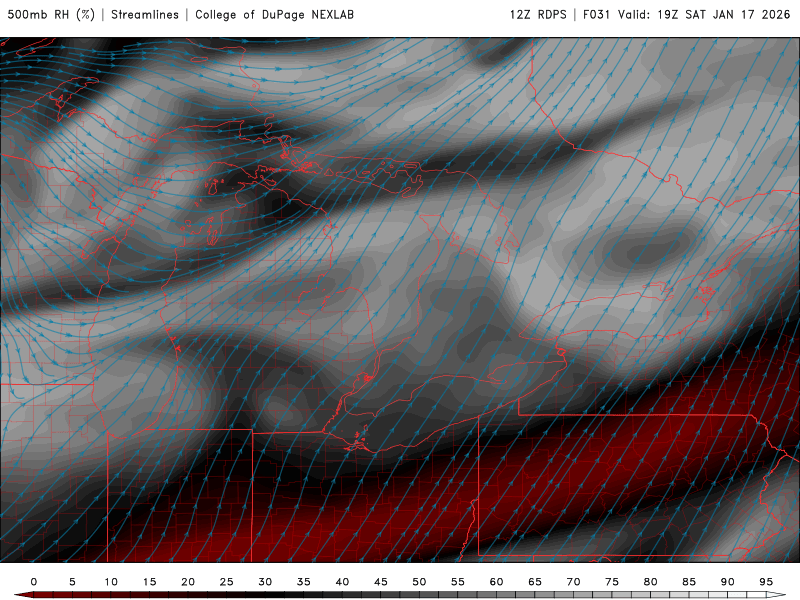This screenshot has width=800, height=600.
Task: Click the '5' value on color scale
Action: click(72, 582)
